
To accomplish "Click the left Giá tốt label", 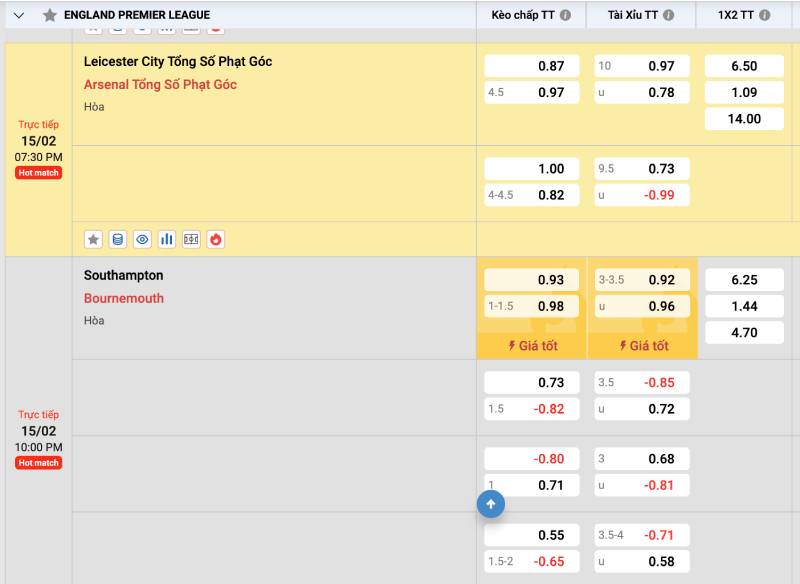I will [532, 346].
